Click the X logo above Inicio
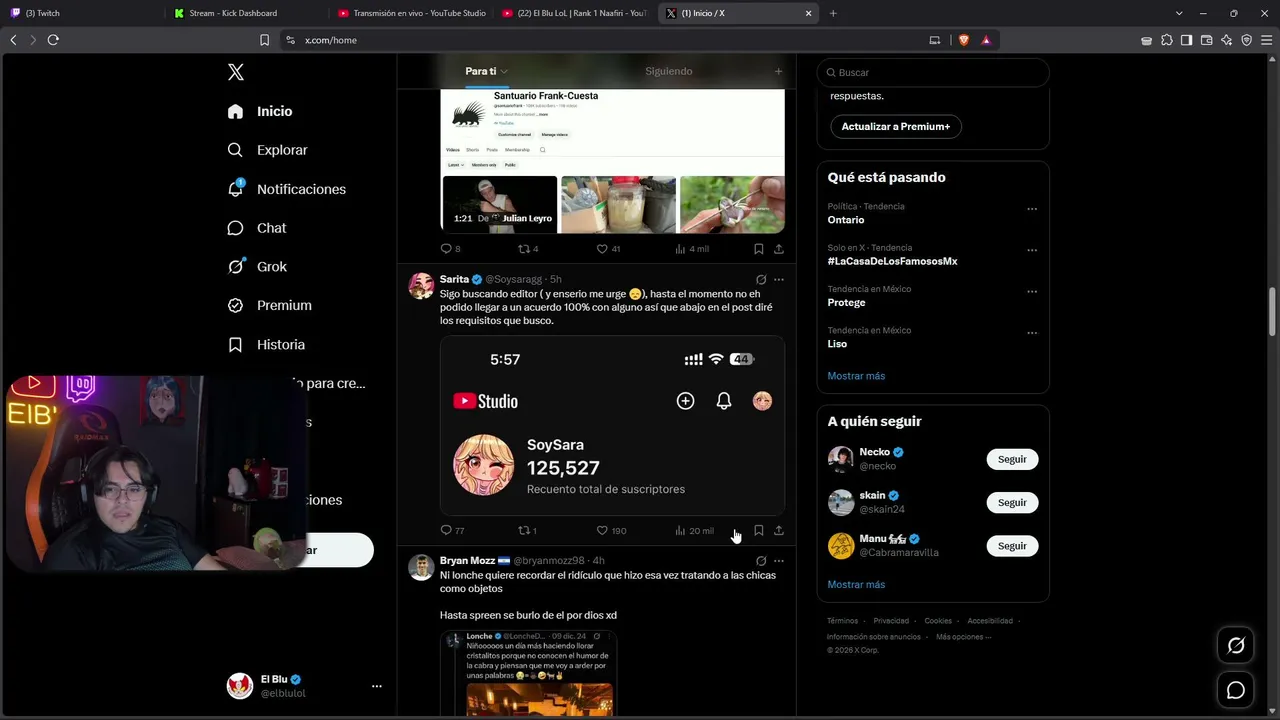Image resolution: width=1280 pixels, height=720 pixels. click(236, 72)
